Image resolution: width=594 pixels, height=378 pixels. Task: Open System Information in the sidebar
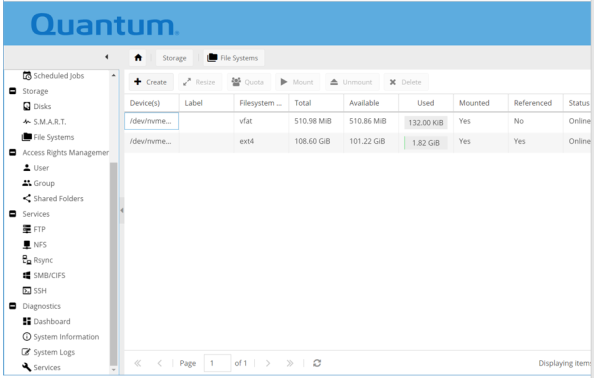coord(61,337)
